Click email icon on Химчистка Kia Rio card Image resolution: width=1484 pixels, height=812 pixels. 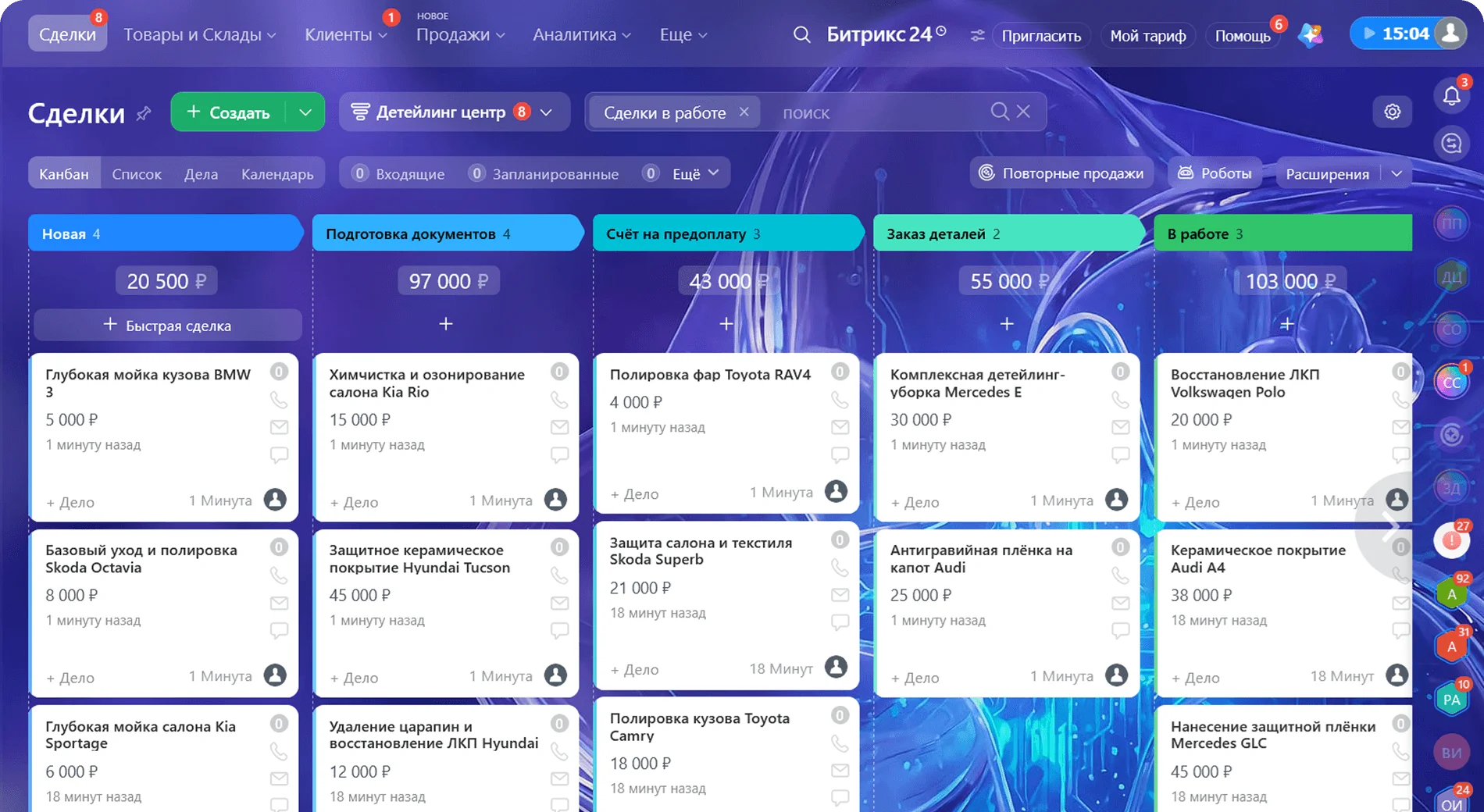(x=559, y=427)
